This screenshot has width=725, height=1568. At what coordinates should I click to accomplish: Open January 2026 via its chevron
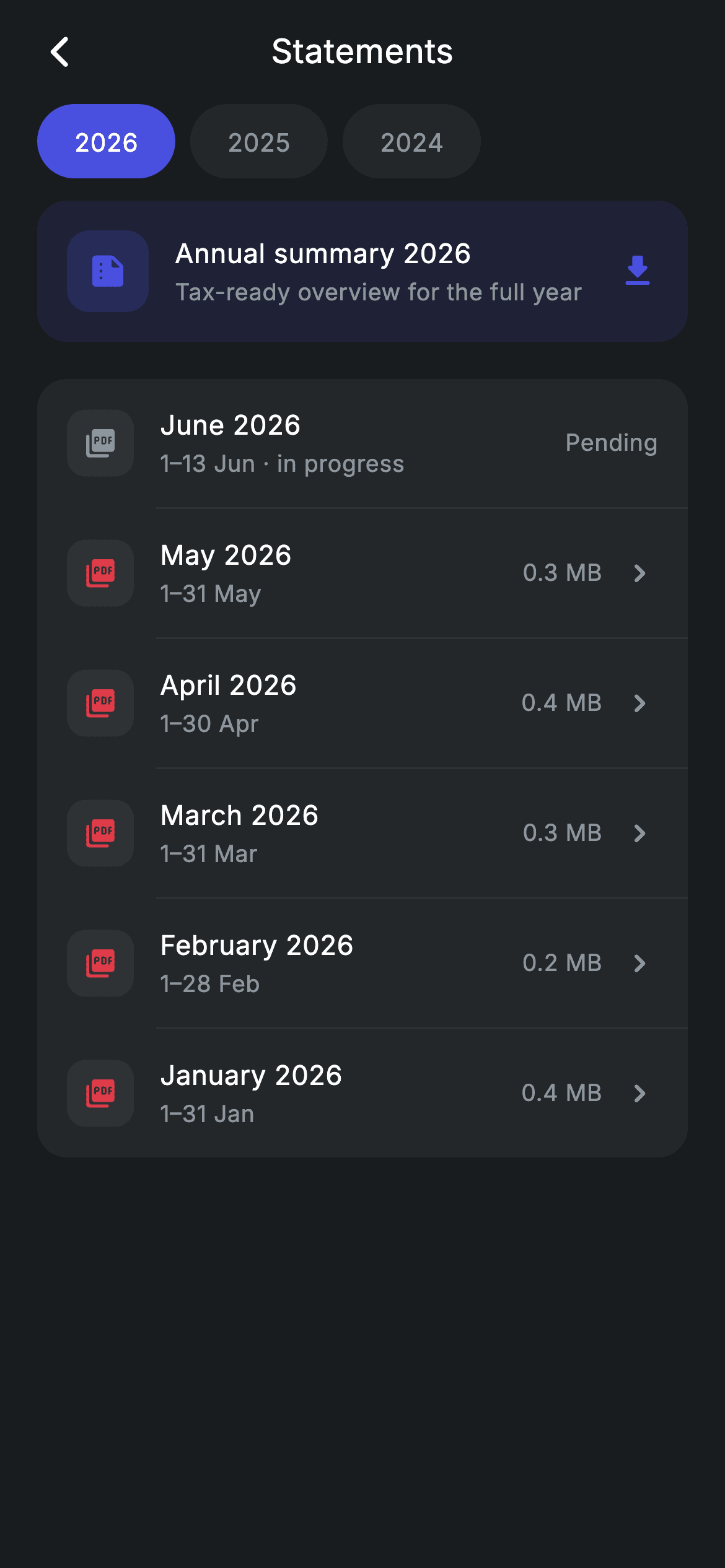tap(640, 1093)
